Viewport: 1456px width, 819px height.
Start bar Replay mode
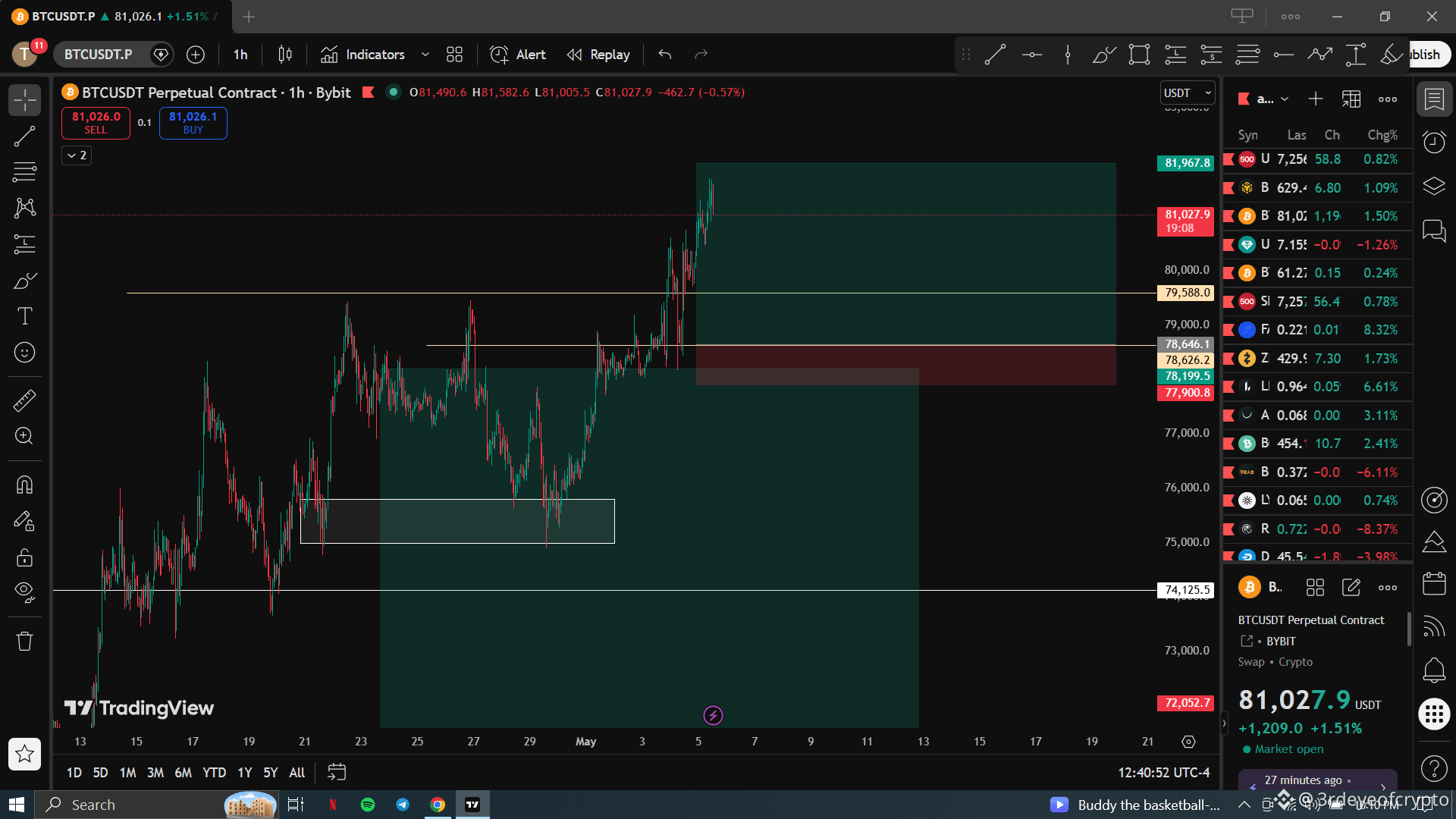click(x=598, y=55)
